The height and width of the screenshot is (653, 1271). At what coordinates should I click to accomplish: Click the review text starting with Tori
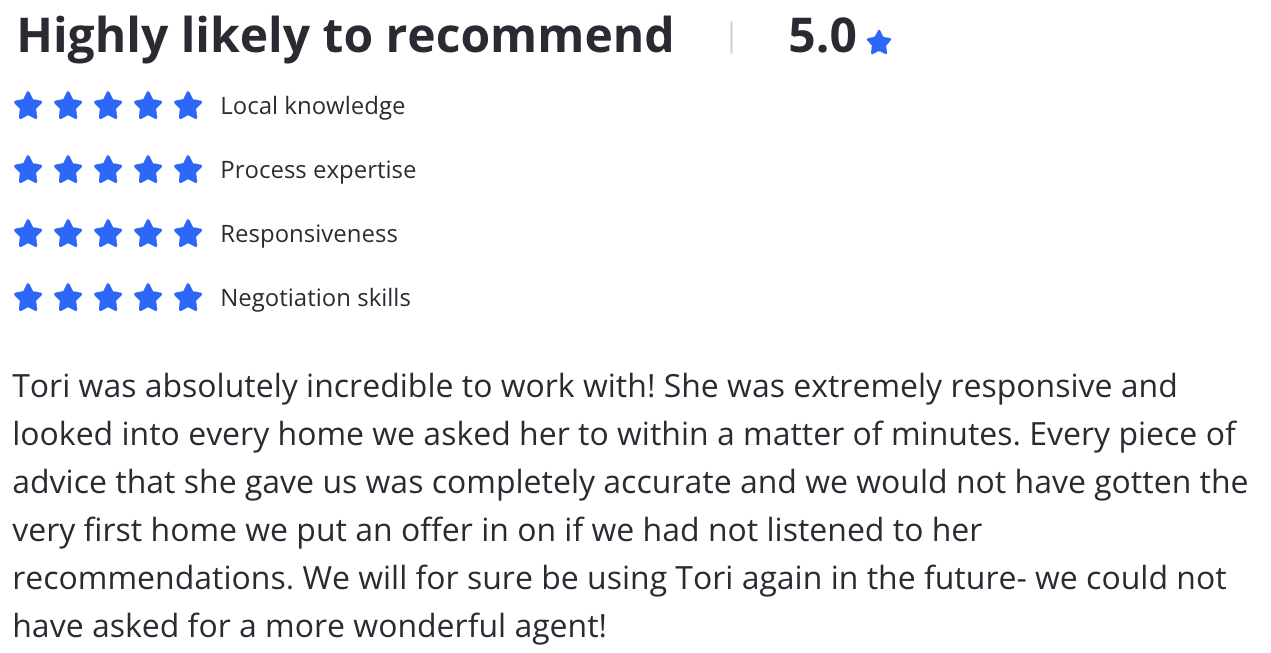point(630,506)
